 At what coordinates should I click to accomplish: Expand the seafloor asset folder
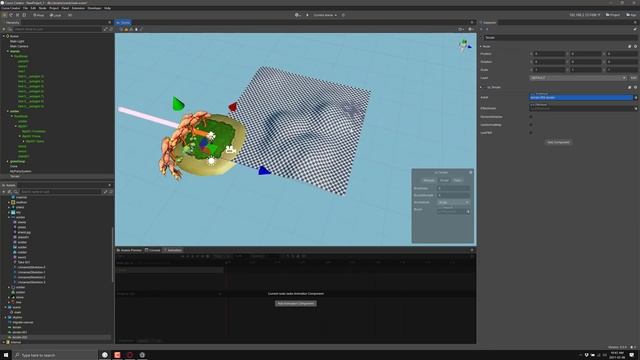pyautogui.click(x=9, y=202)
